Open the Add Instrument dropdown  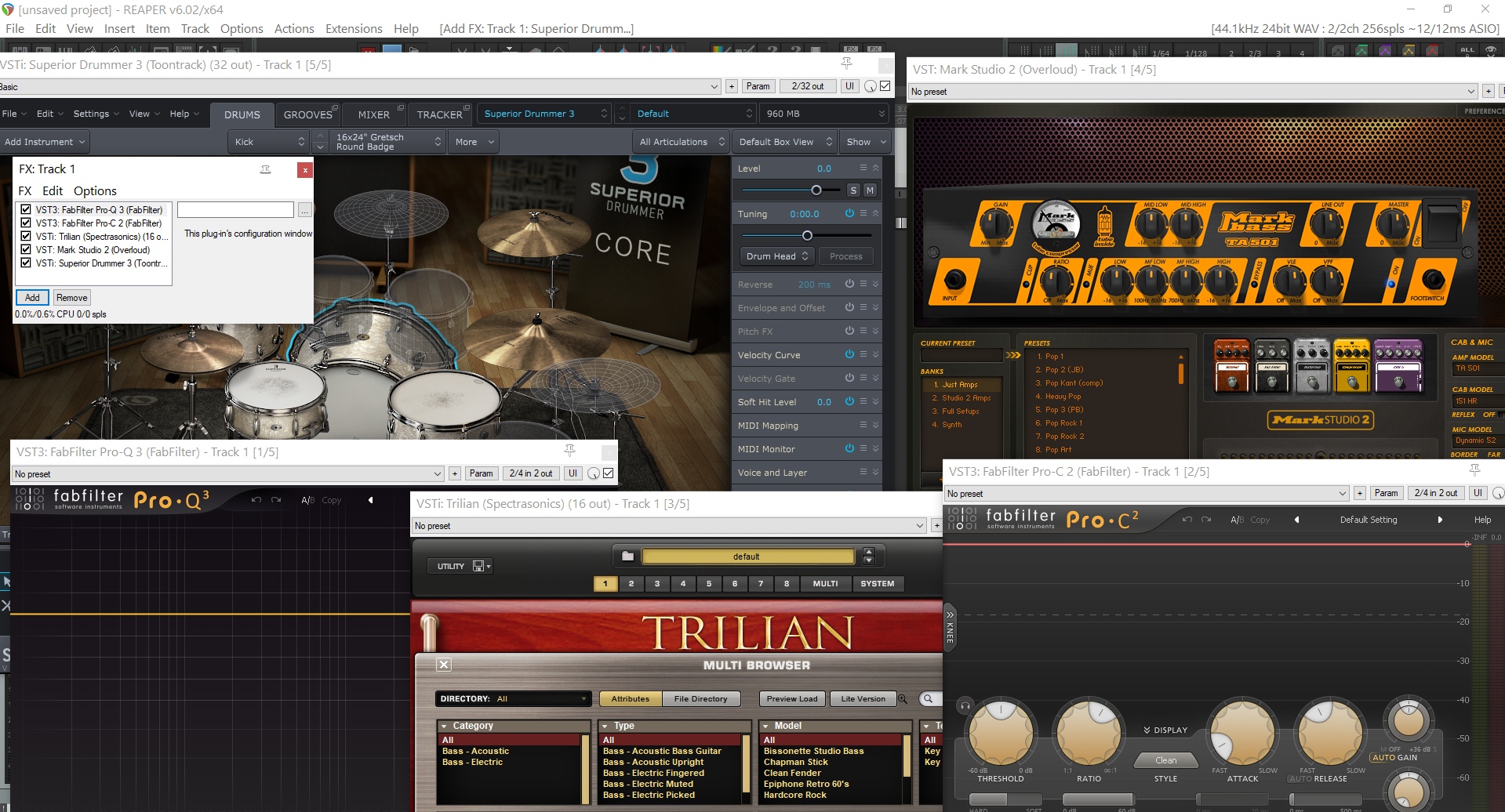(45, 142)
